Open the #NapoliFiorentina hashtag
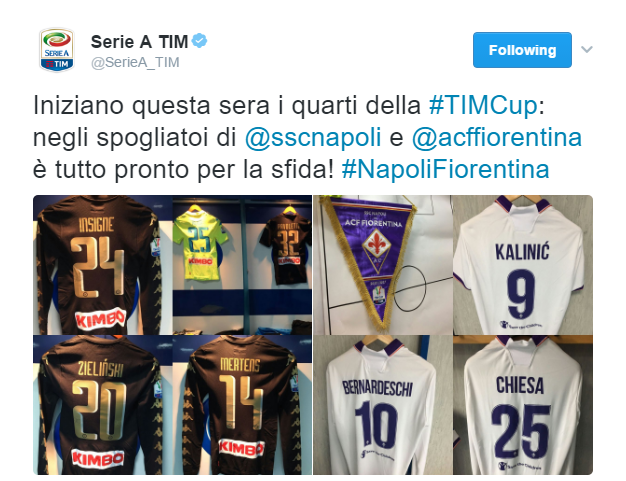The image size is (626, 481). 446,169
